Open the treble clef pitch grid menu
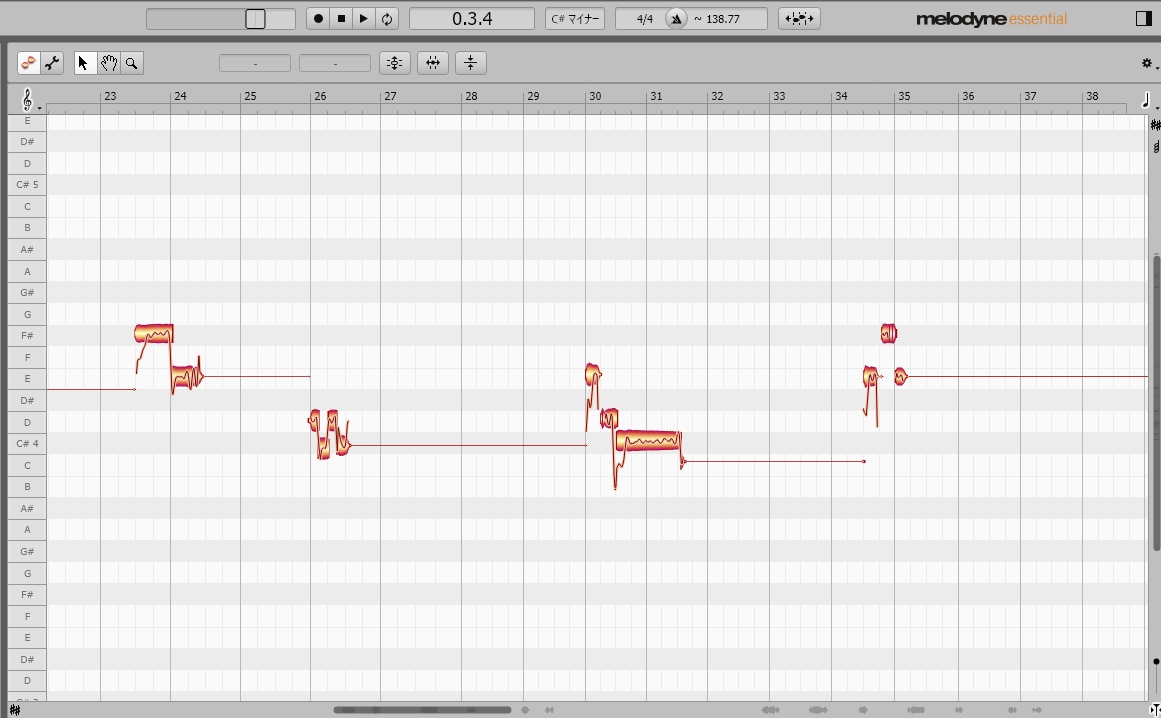Screen dimensions: 1161x718 (x=28, y=99)
